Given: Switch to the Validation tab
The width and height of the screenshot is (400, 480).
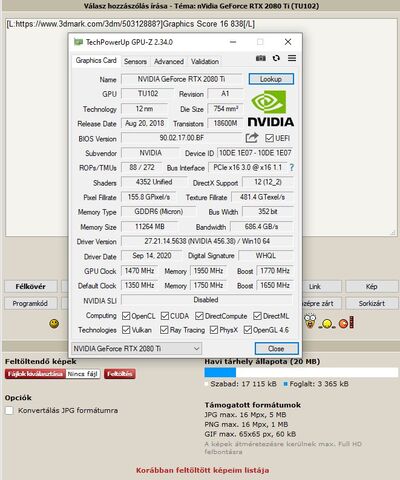Looking at the screenshot, I should coord(205,61).
